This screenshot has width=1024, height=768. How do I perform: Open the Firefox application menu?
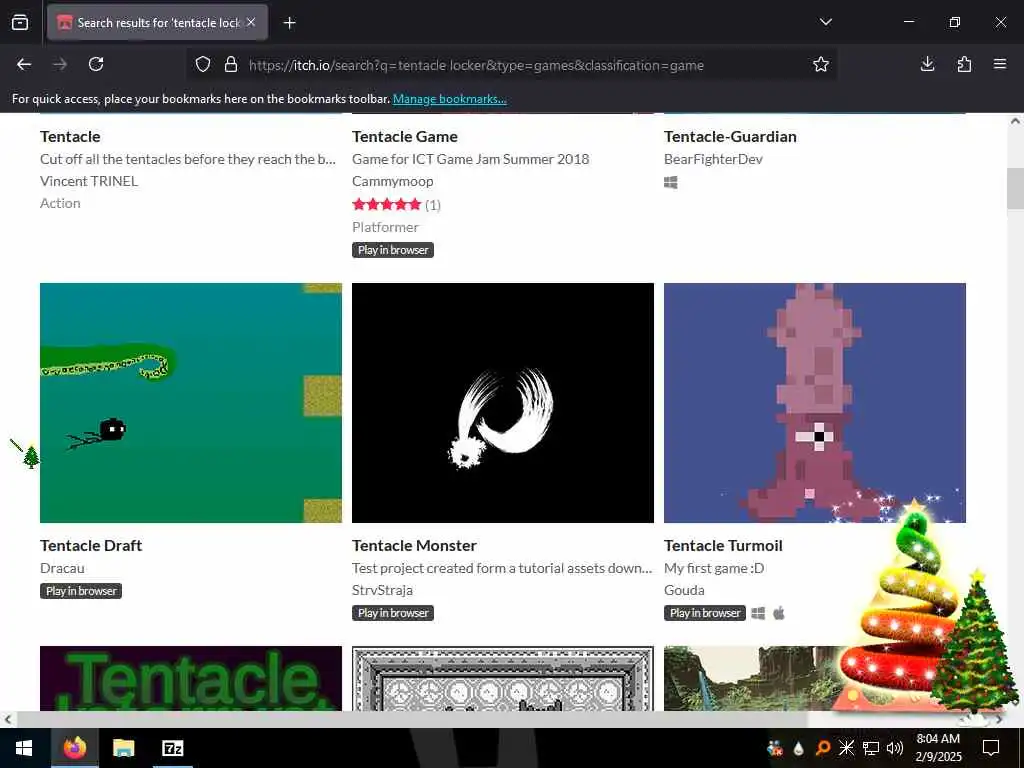click(x=1000, y=64)
